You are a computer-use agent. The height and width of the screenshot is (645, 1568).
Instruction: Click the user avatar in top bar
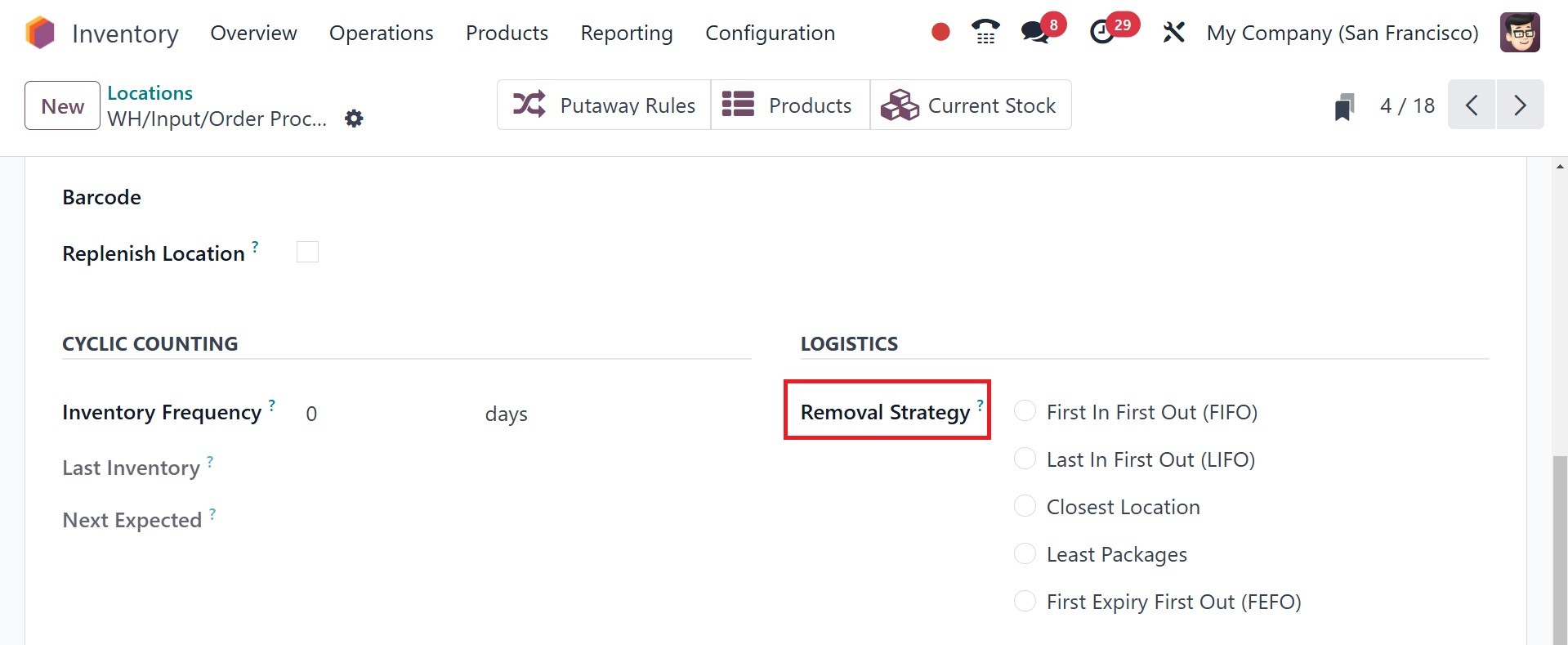pos(1520,33)
